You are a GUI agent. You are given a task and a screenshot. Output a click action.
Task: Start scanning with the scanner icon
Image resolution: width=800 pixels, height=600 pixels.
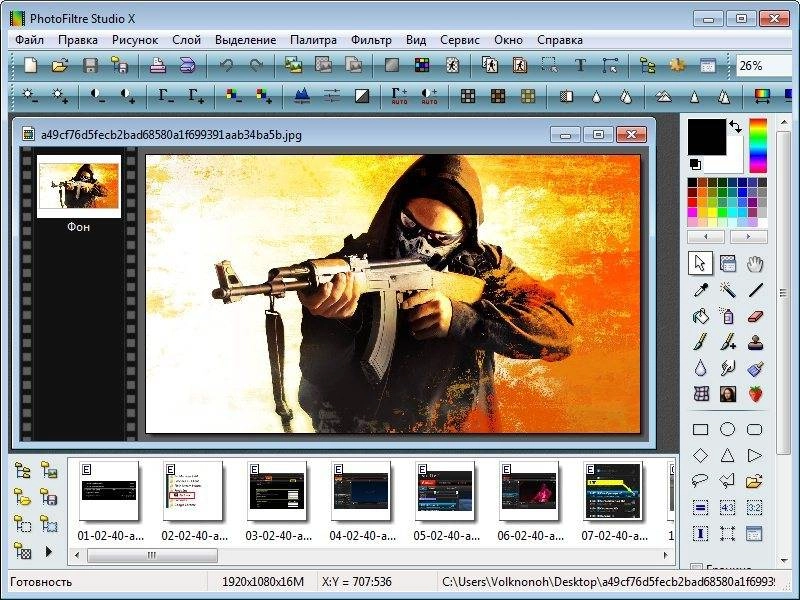point(188,65)
